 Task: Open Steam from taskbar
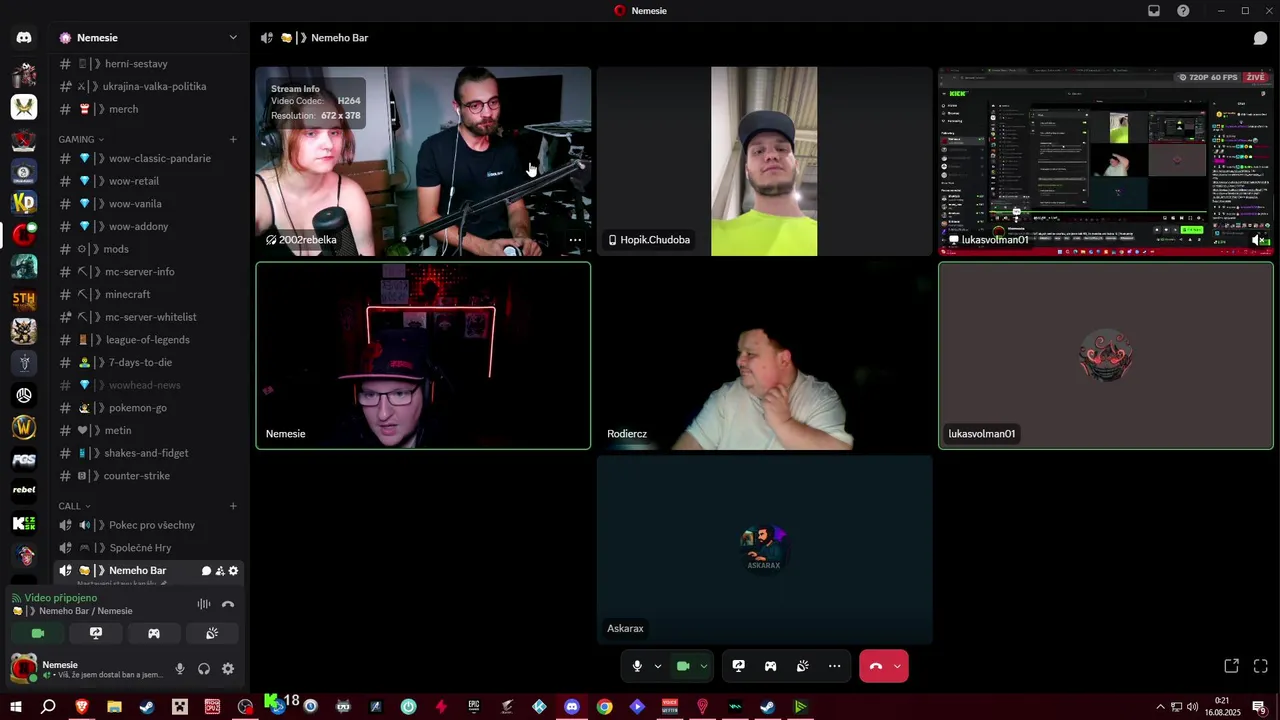tap(147, 707)
